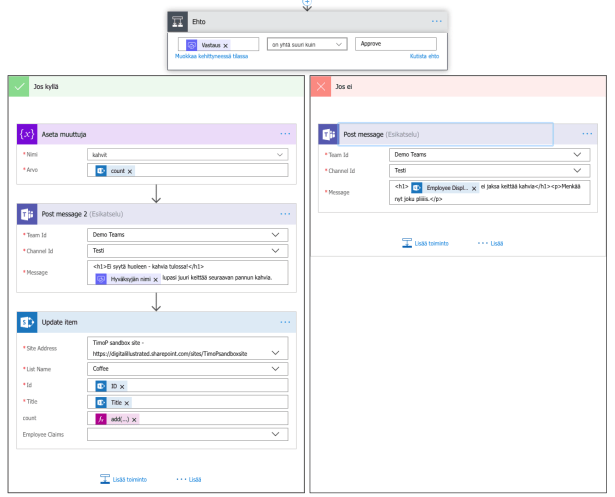Click 'Lisää toiminto' in the Jos kyllä branch
The image size is (615, 497).
coord(124,479)
